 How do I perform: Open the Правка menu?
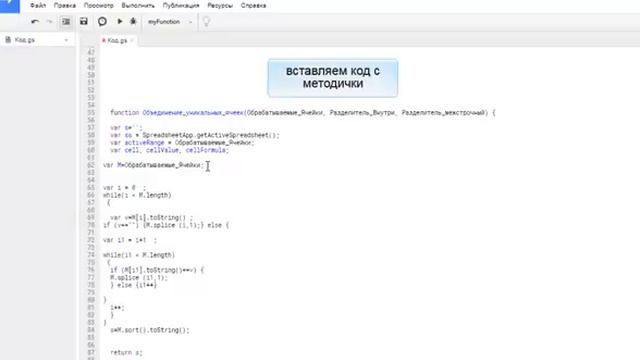coord(65,6)
